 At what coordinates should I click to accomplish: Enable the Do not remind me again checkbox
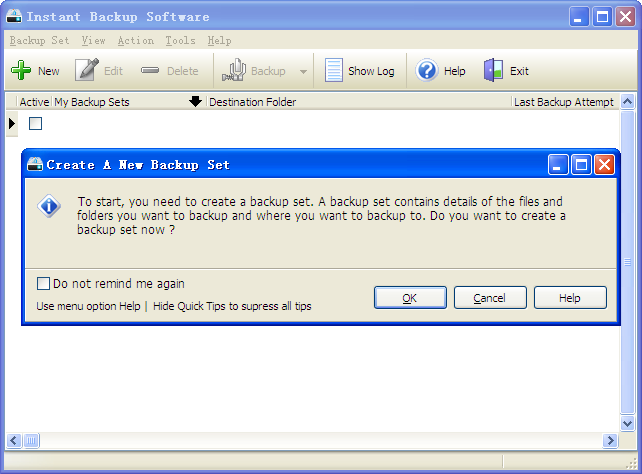click(x=43, y=283)
